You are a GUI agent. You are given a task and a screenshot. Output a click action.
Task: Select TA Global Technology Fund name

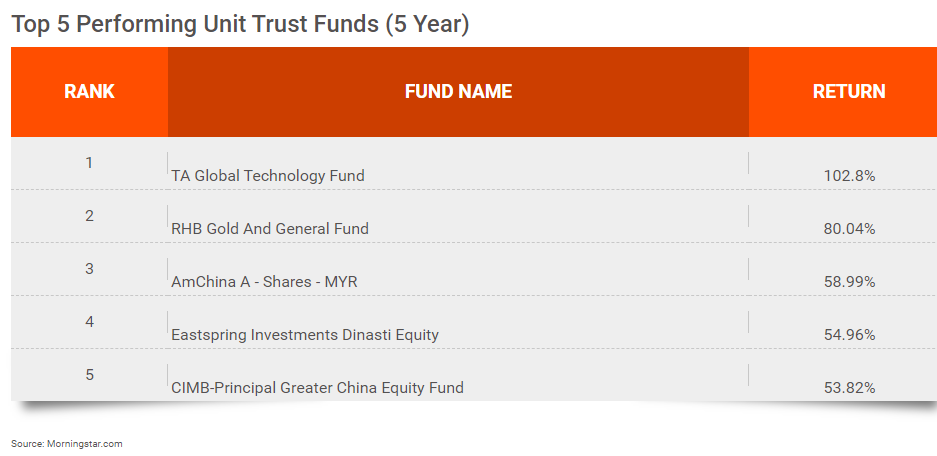pyautogui.click(x=268, y=176)
